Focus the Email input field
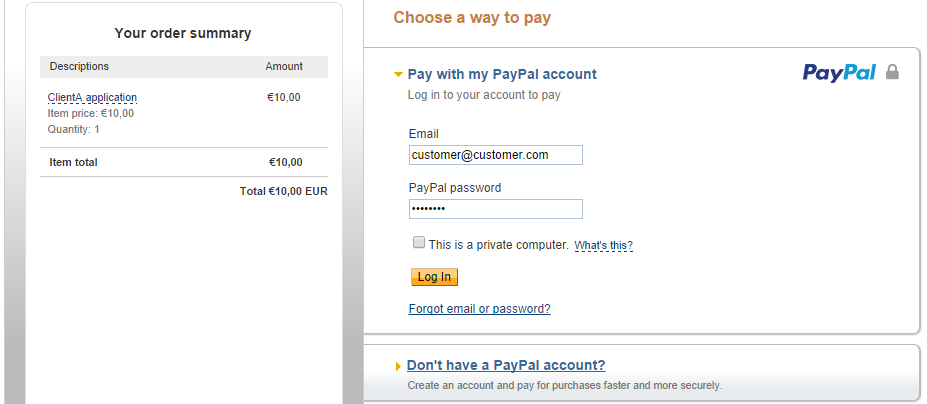The image size is (927, 404). click(495, 155)
